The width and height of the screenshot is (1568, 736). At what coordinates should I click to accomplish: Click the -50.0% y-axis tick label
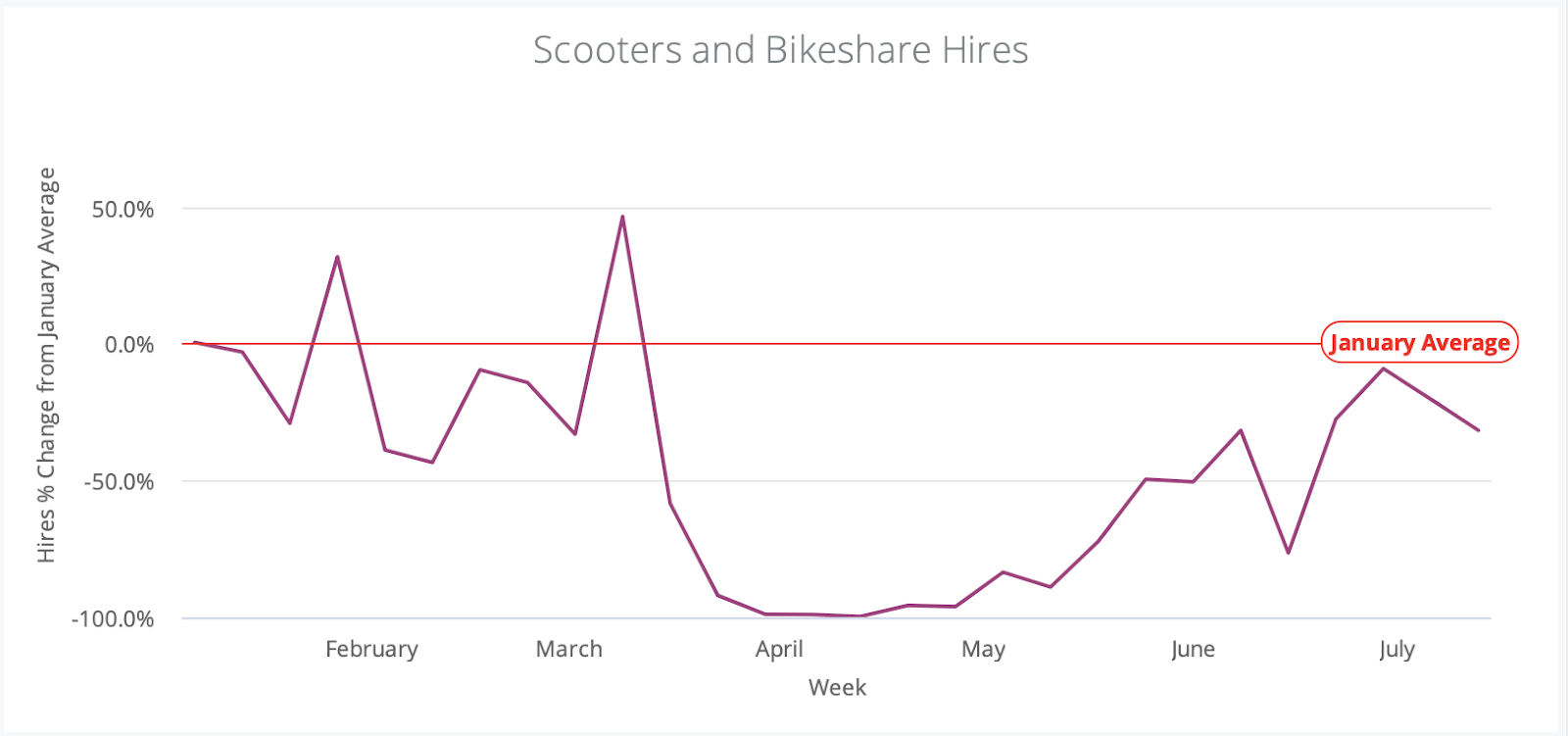pos(119,481)
